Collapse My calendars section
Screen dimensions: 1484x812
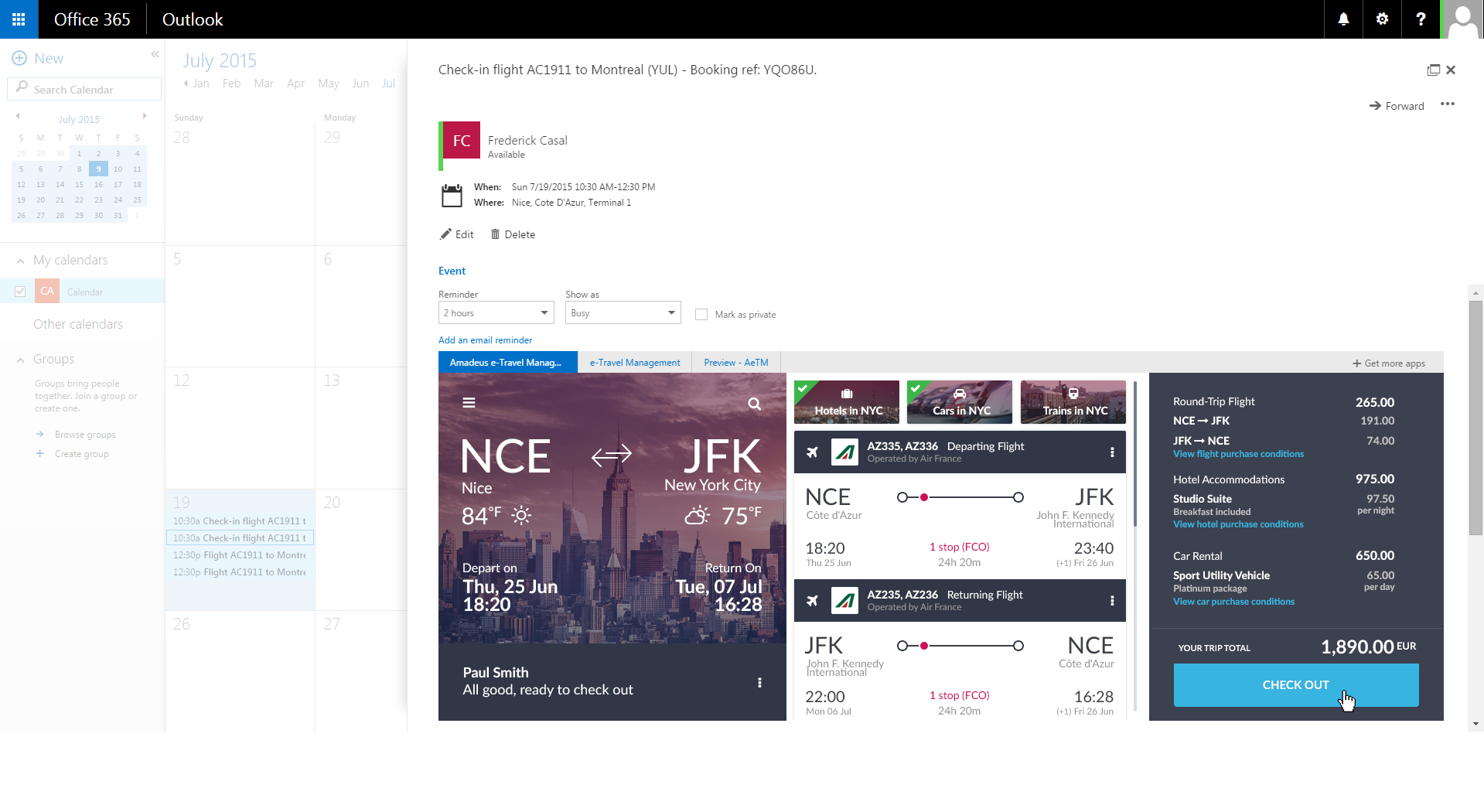(x=20, y=261)
